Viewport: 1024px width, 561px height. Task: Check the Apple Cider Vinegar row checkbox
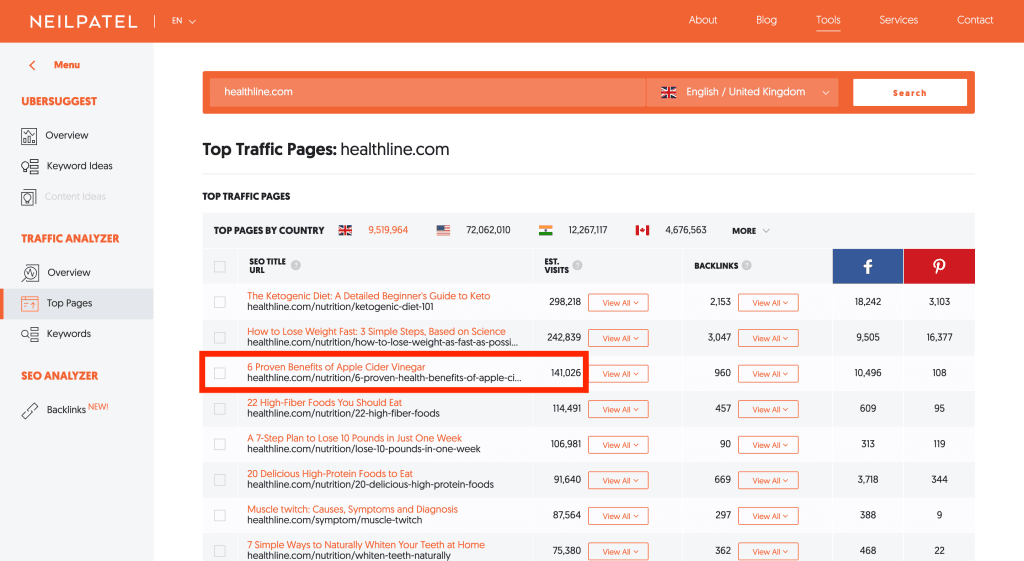pyautogui.click(x=220, y=373)
